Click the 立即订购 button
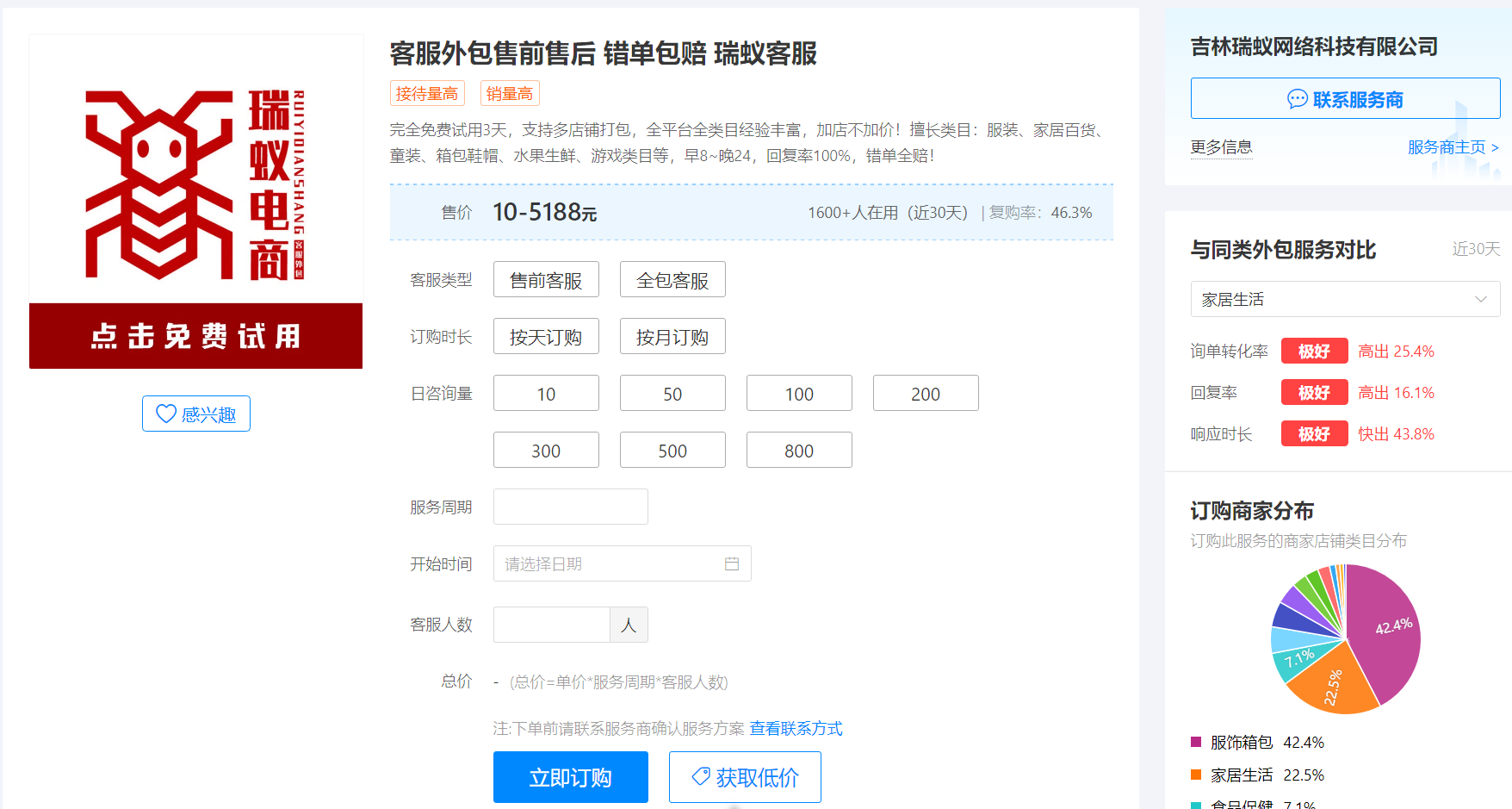The image size is (1512, 809). [571, 777]
